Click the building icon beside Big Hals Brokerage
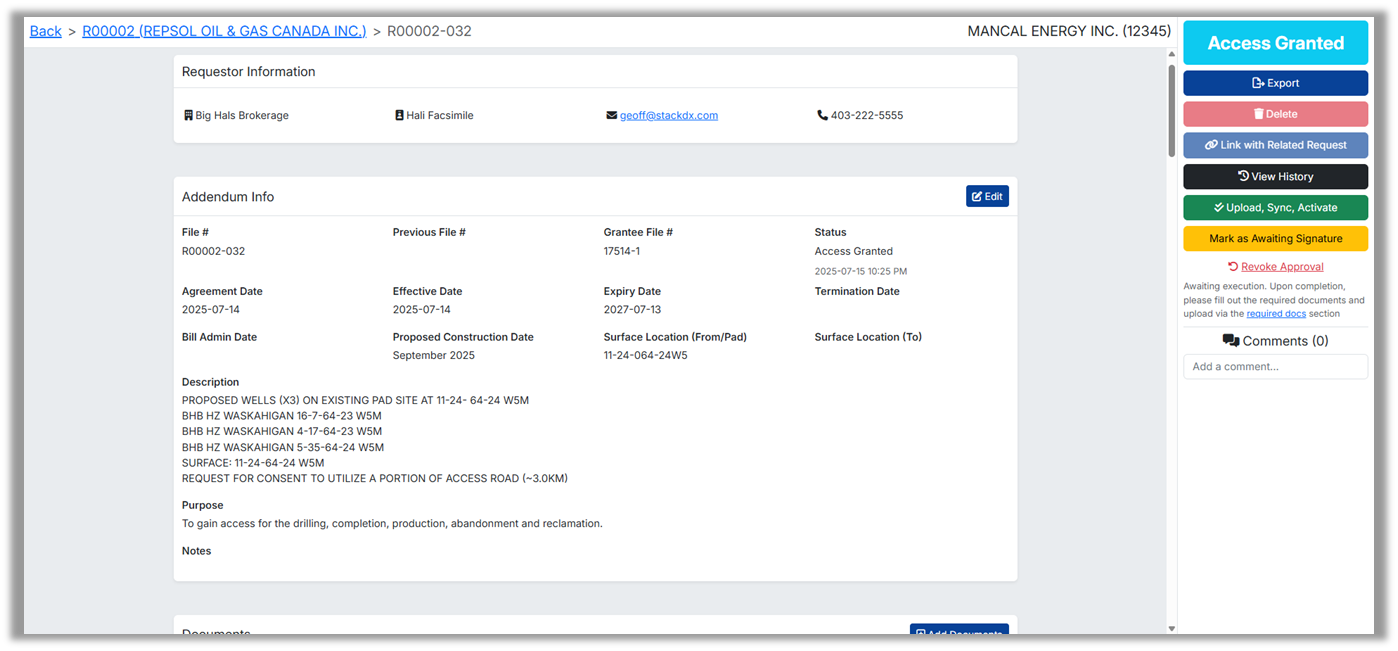Screen dimensions: 1398x651 (x=188, y=116)
